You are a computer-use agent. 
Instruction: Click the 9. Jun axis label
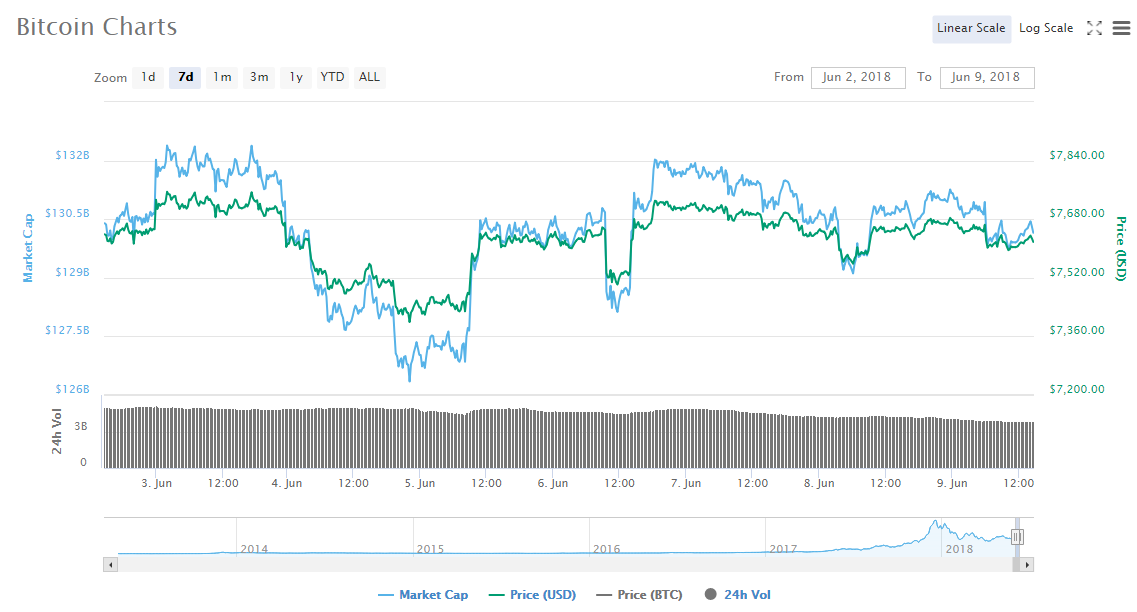pos(952,483)
